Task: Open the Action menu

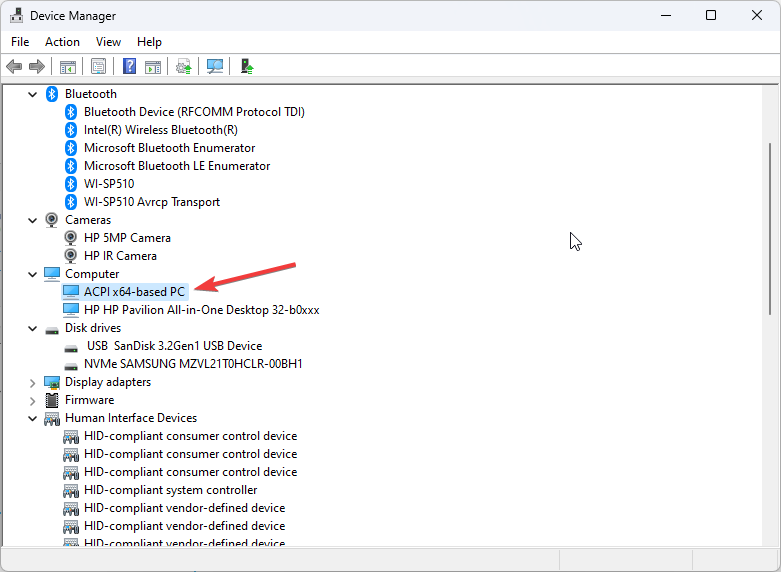Action: tap(62, 42)
